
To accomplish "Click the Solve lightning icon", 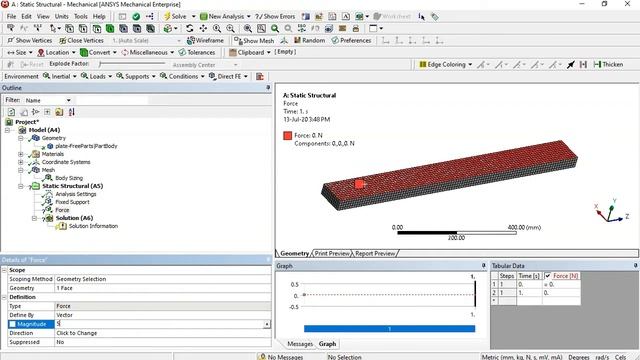I will tap(167, 16).
